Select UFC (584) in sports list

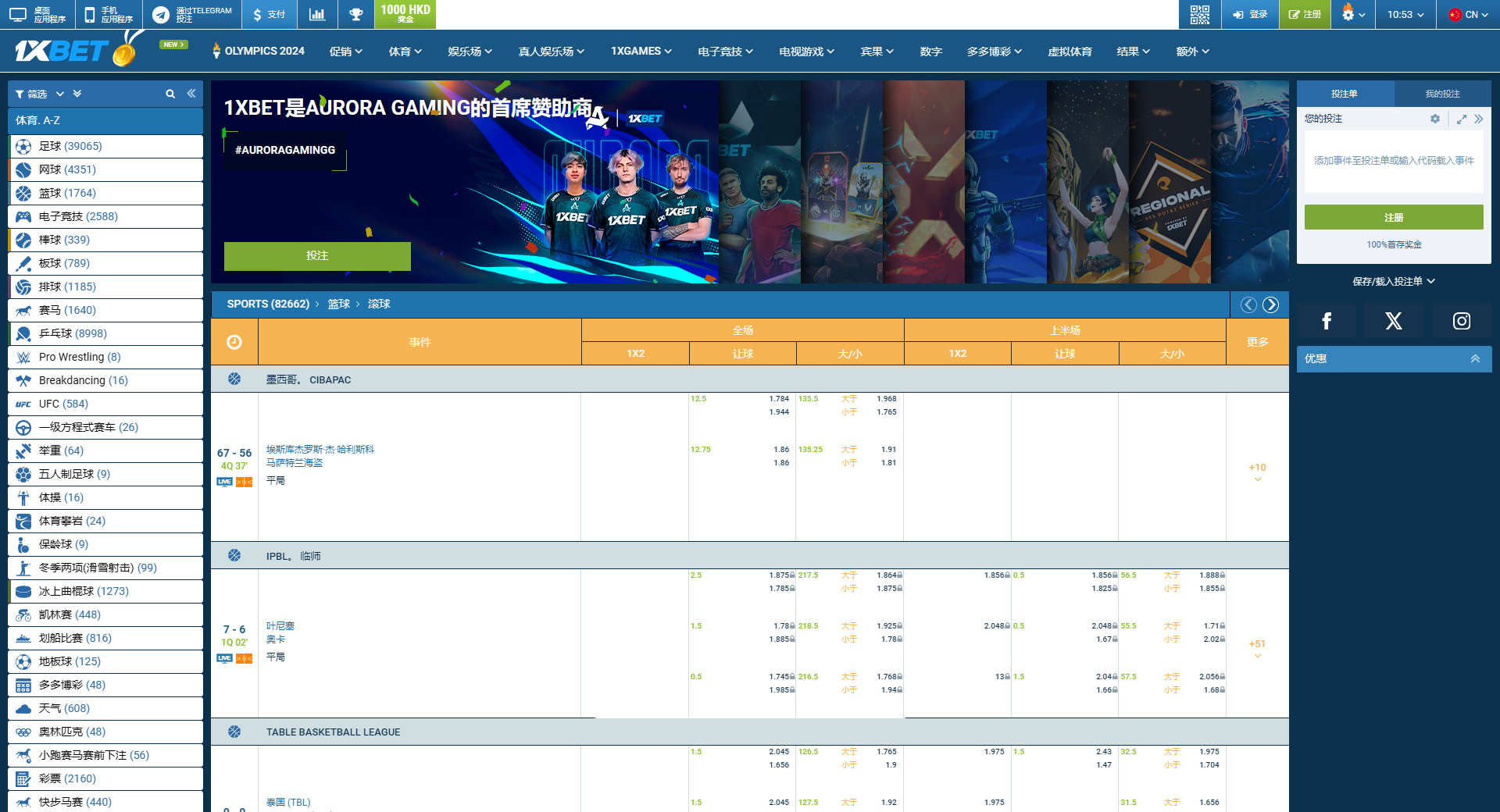click(x=105, y=404)
